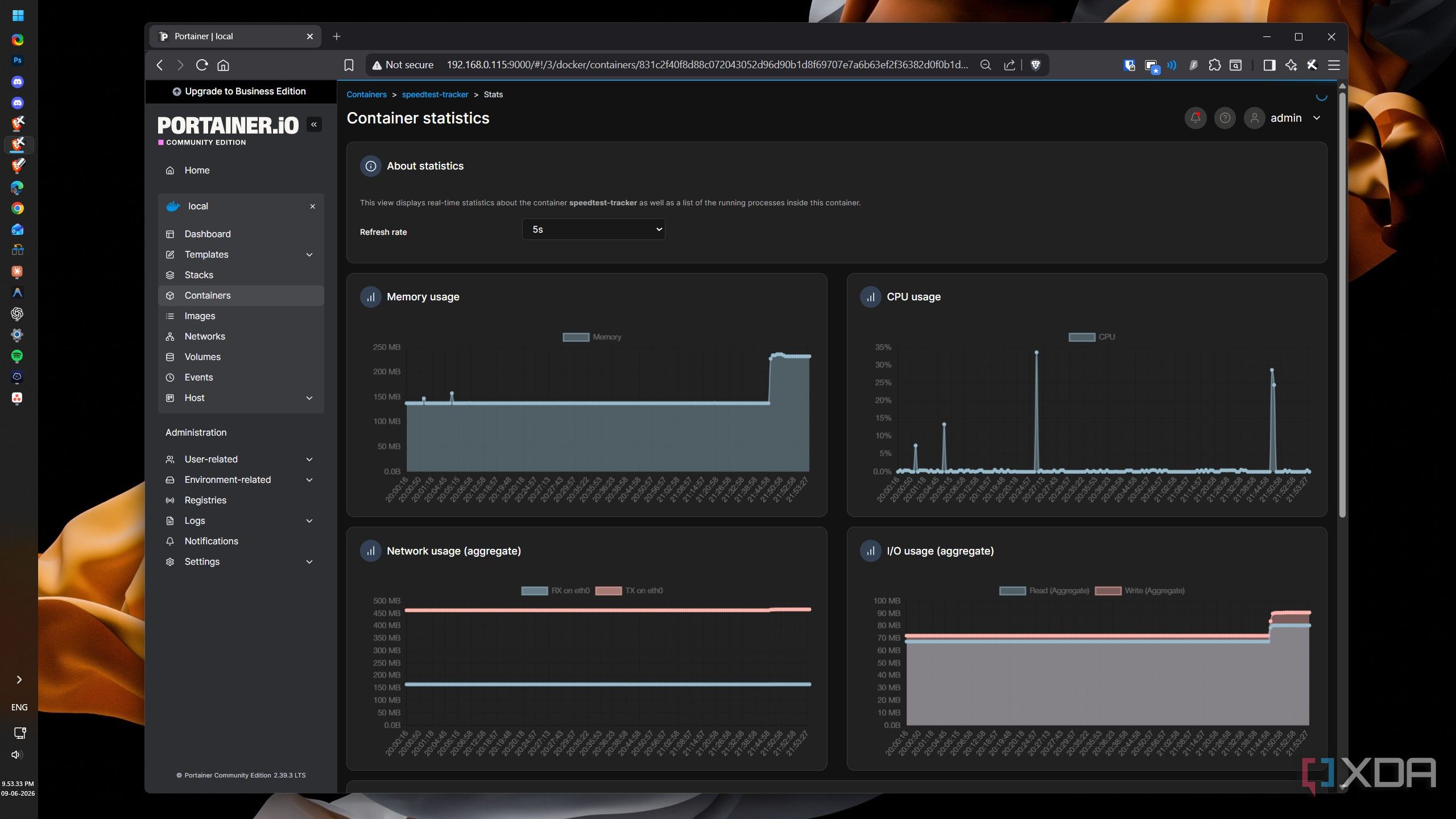
Task: Expand the Templates submenu
Action: (309, 254)
